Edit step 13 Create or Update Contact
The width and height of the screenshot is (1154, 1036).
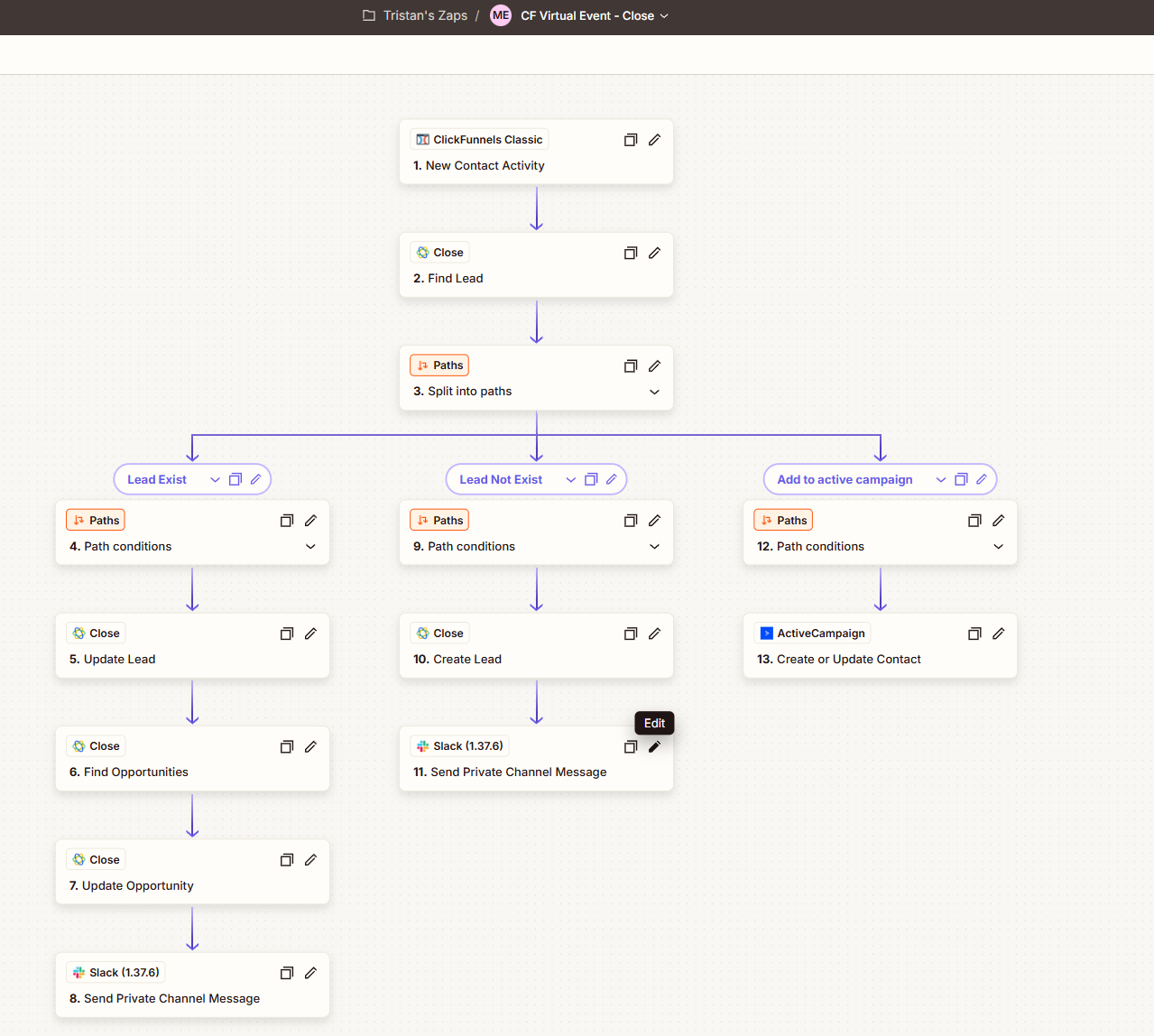[x=998, y=634]
